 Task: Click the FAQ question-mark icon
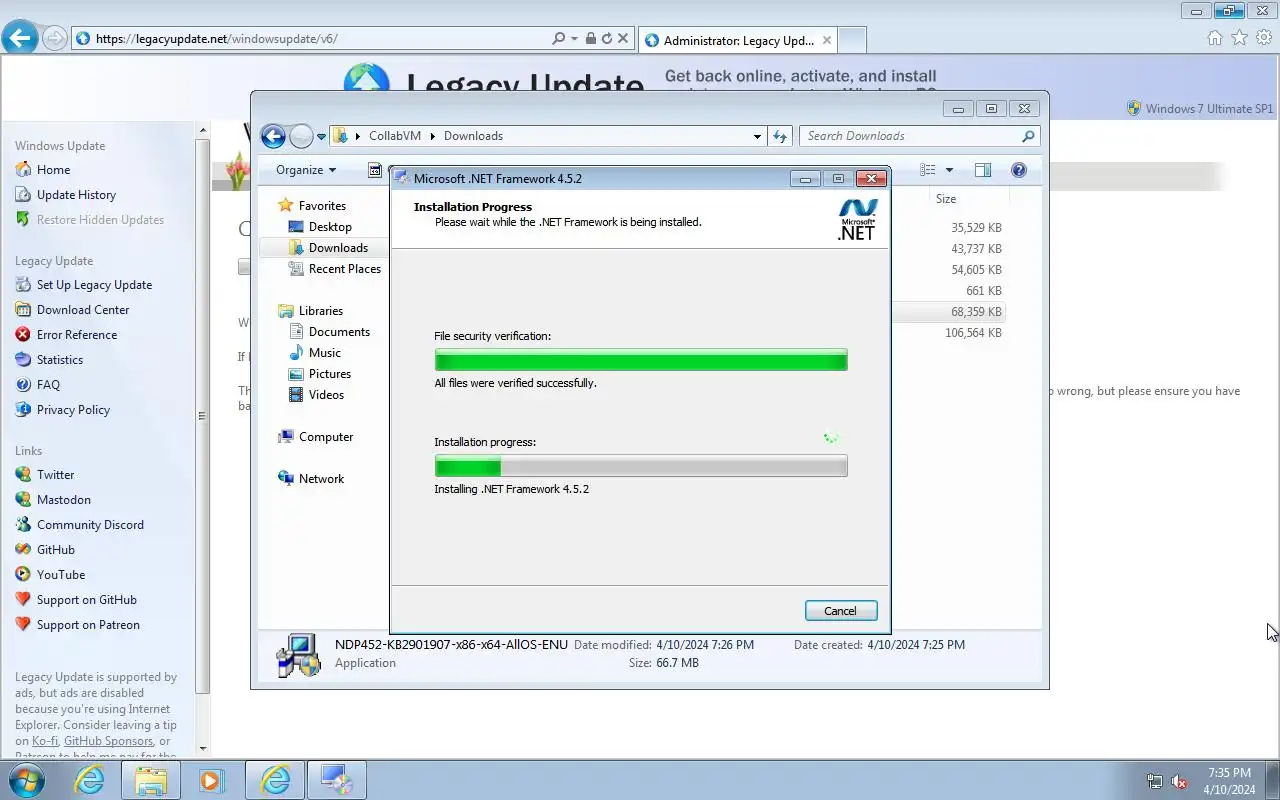(23, 385)
